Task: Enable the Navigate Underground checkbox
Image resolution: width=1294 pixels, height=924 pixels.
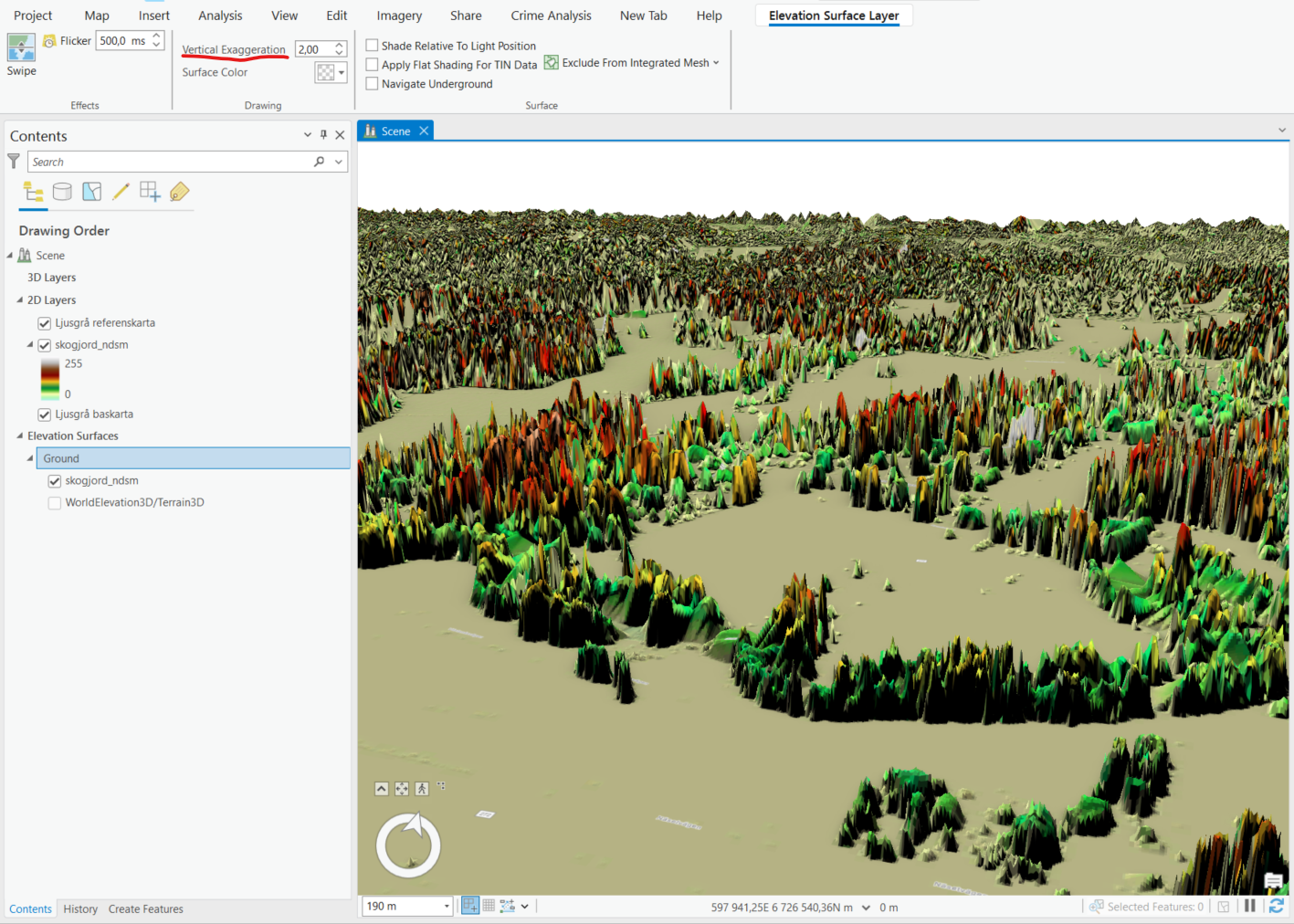Action: click(x=372, y=83)
